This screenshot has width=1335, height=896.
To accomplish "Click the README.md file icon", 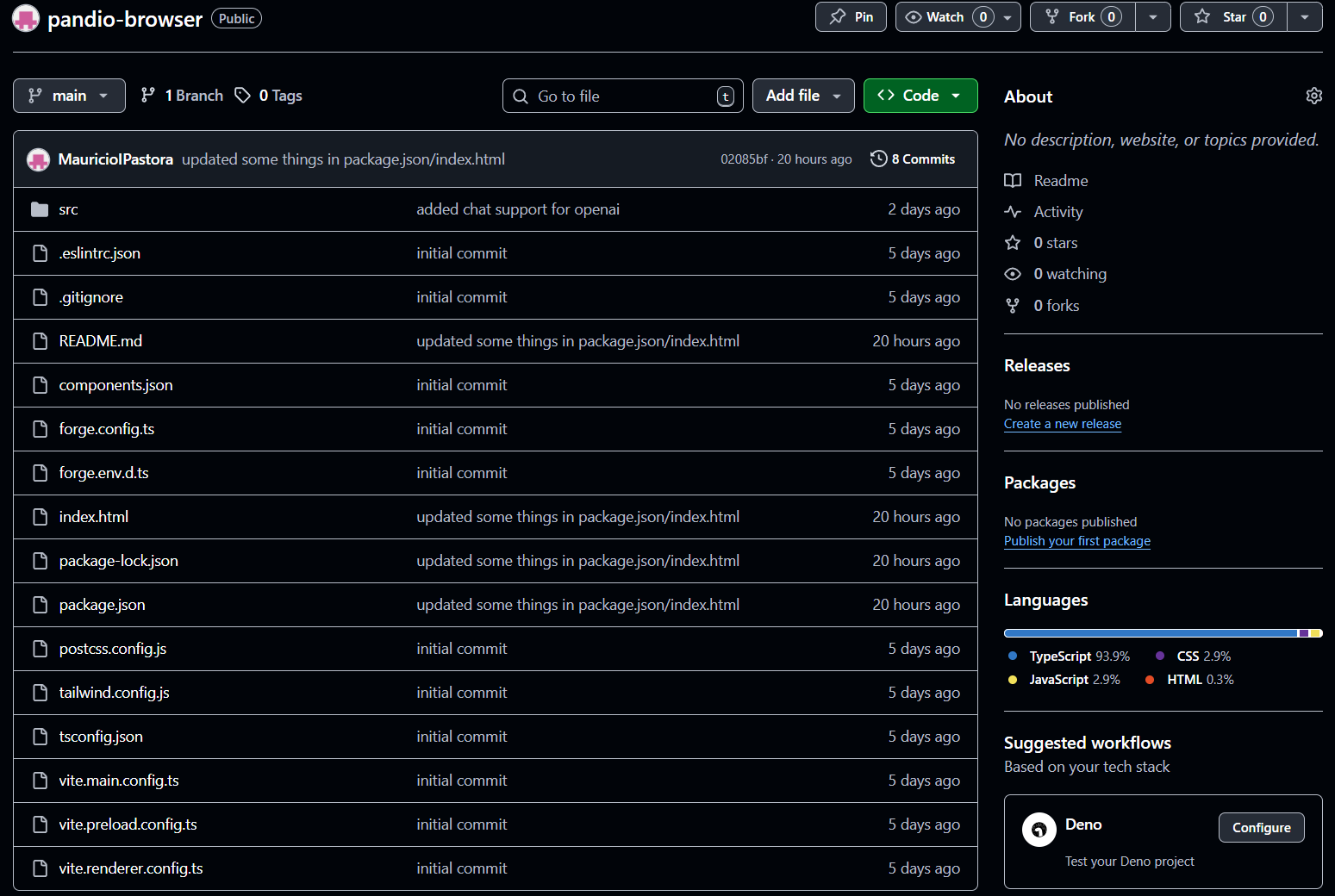I will point(40,341).
